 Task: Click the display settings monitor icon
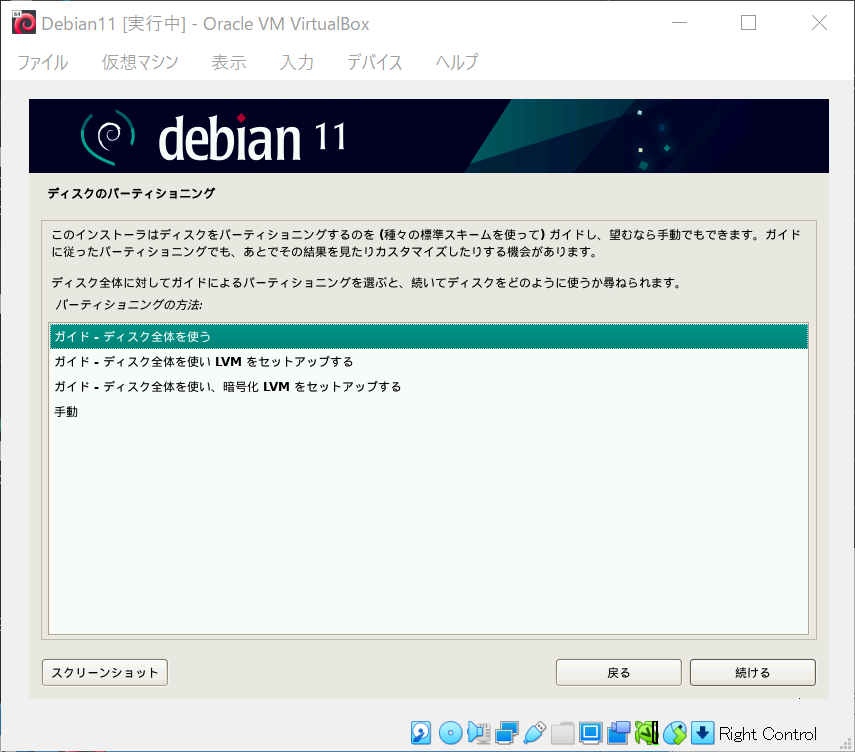[x=591, y=733]
